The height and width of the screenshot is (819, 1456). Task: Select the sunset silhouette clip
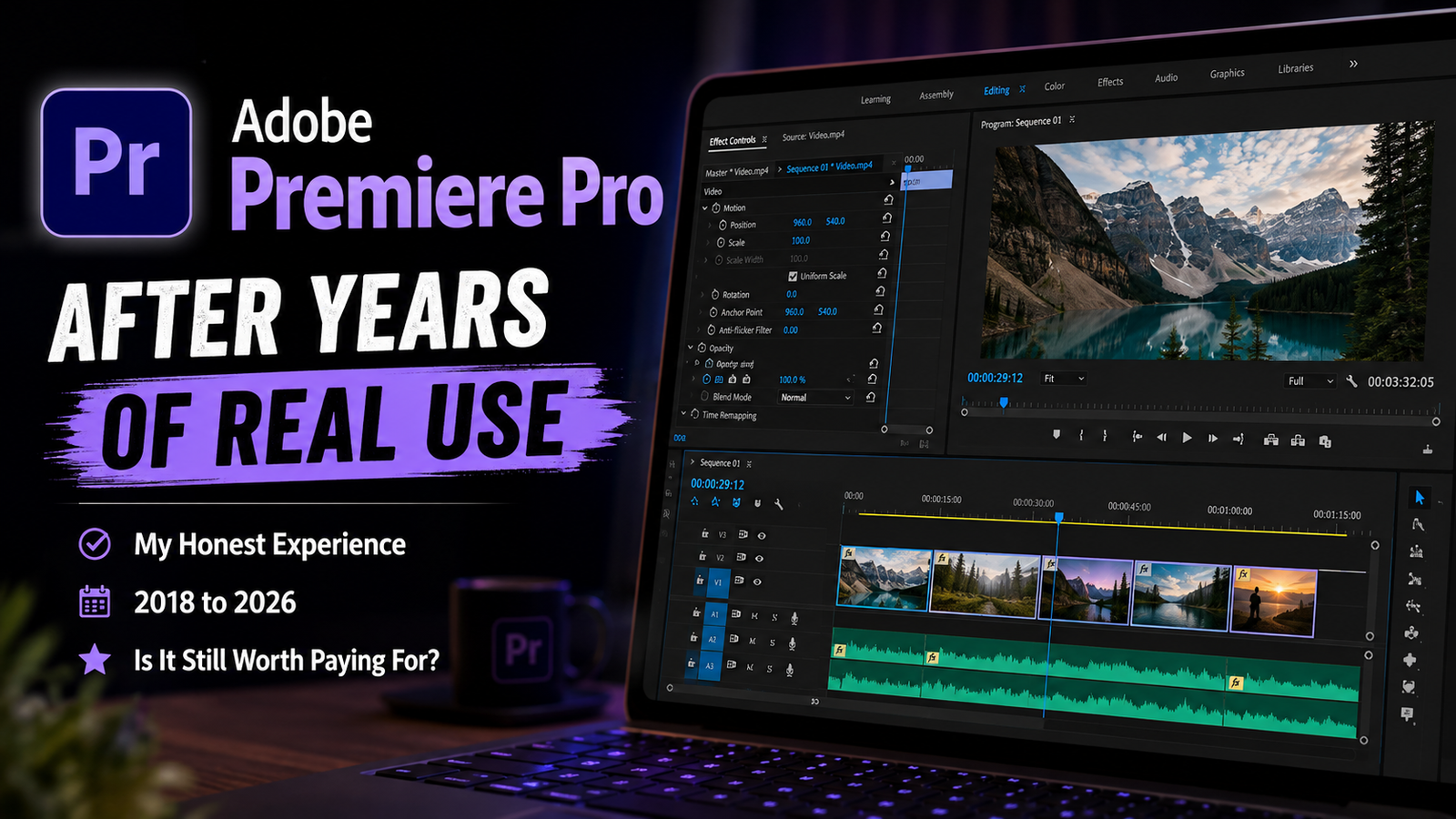coord(1274,601)
